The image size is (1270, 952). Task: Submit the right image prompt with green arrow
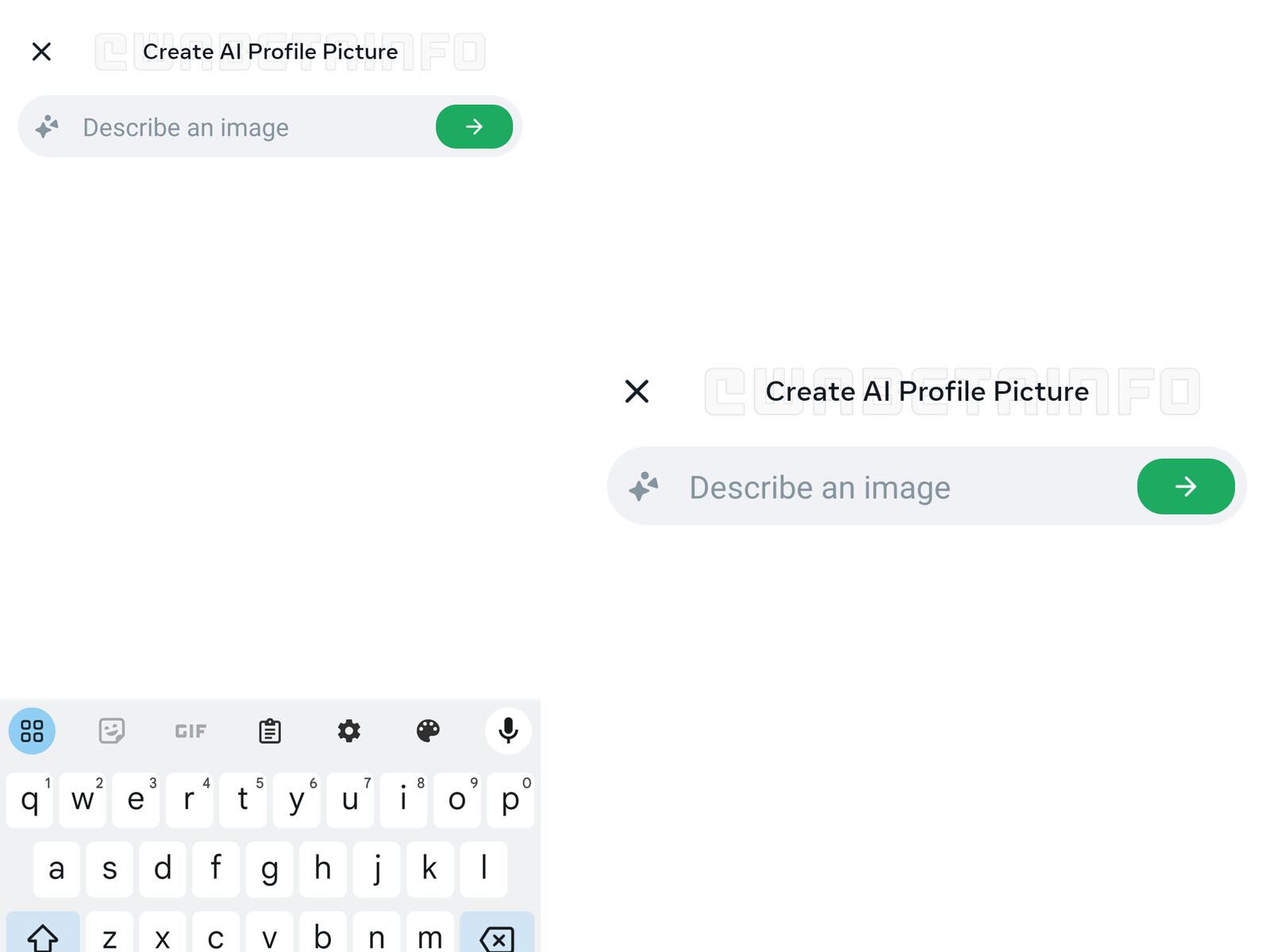pos(1185,486)
